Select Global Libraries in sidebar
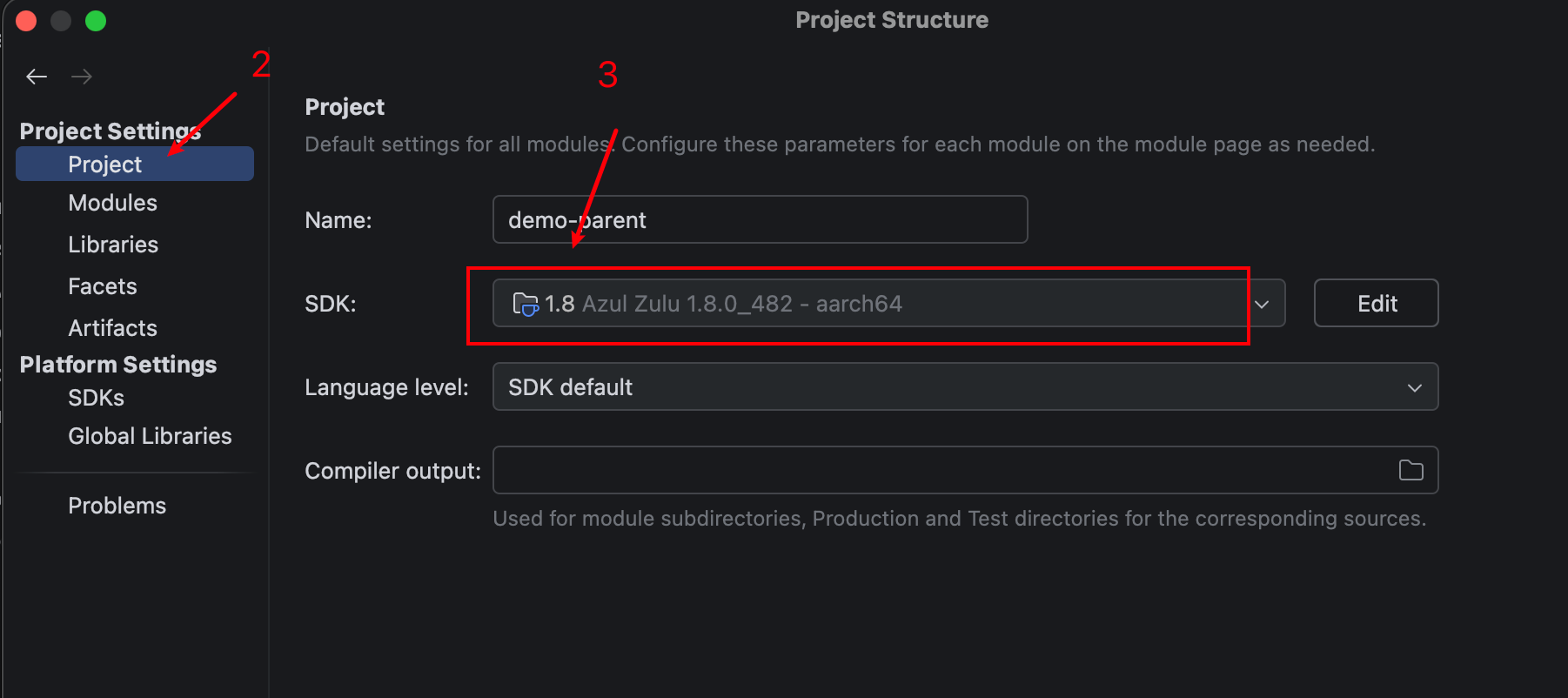 click(150, 436)
